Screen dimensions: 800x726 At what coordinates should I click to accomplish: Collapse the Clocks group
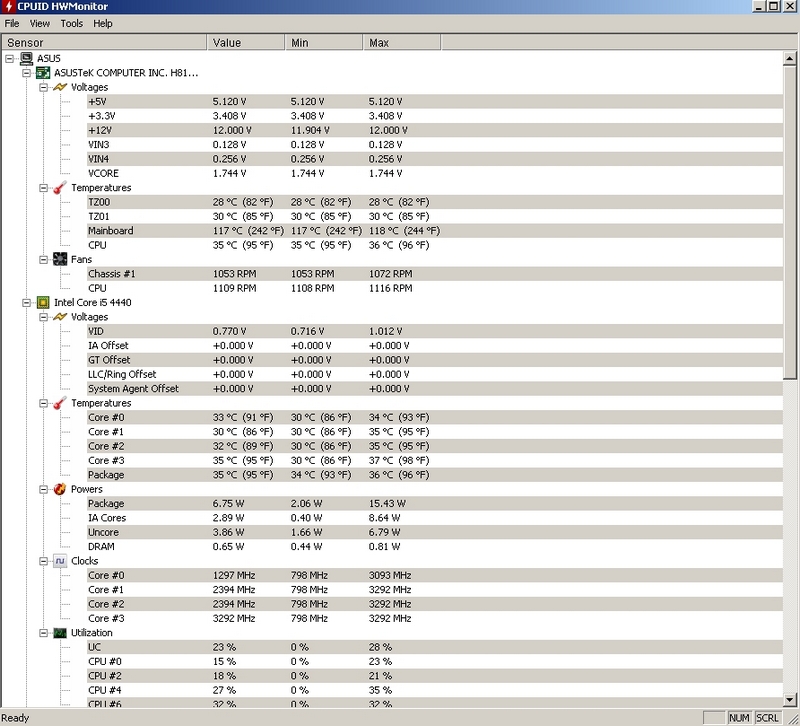coord(43,561)
